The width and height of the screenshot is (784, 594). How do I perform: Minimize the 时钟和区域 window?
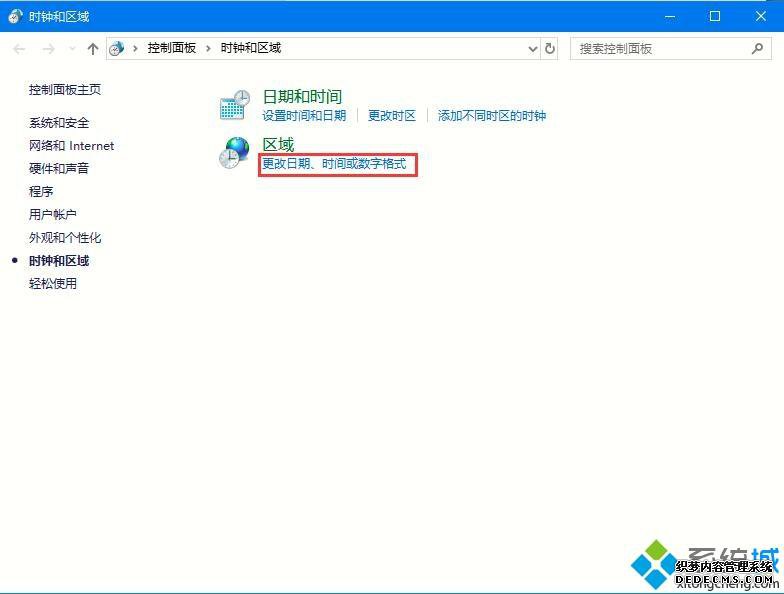pyautogui.click(x=670, y=16)
